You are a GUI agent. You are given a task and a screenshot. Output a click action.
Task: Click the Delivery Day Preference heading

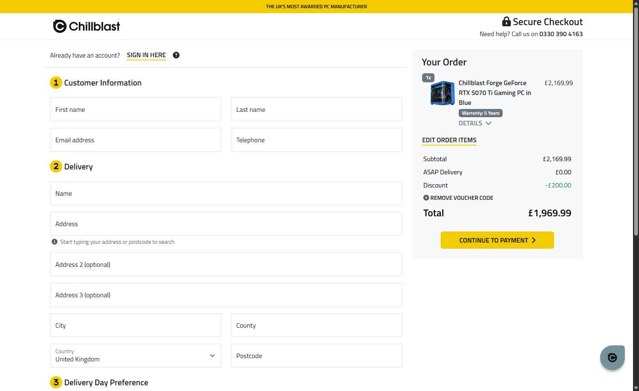point(106,382)
